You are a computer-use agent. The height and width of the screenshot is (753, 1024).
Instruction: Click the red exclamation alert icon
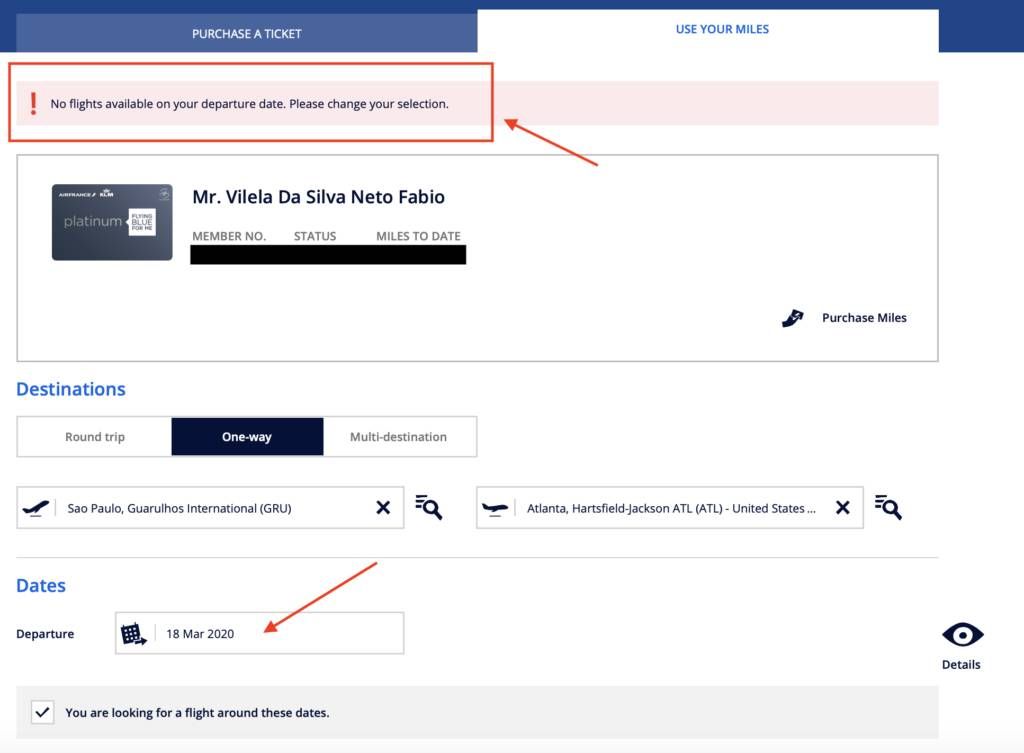tap(33, 104)
